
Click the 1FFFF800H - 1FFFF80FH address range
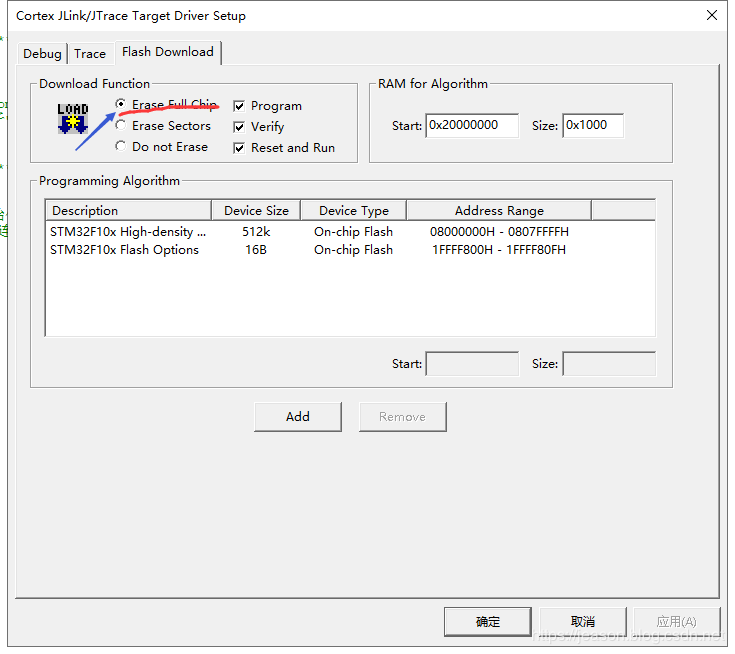(499, 249)
